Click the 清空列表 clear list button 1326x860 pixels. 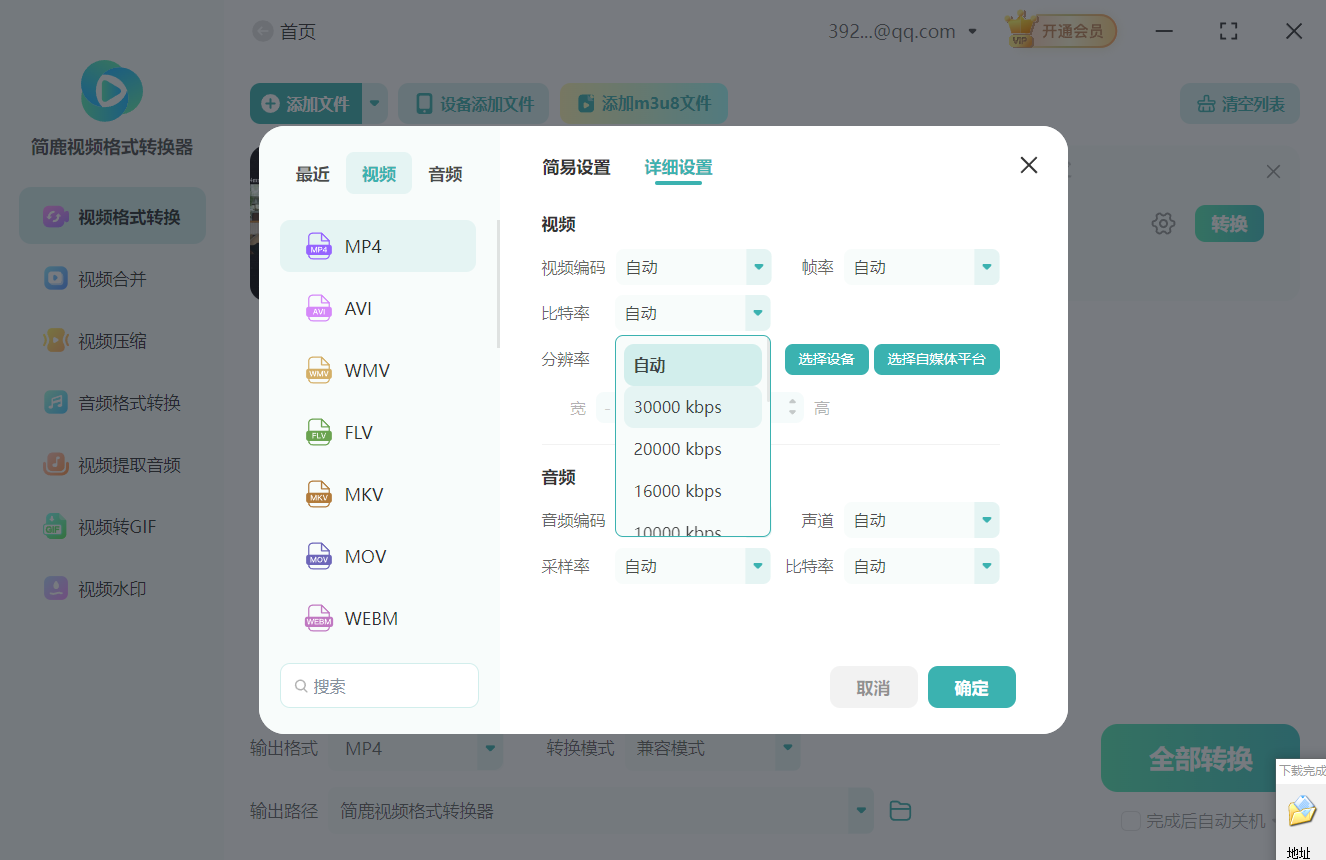(x=1239, y=103)
